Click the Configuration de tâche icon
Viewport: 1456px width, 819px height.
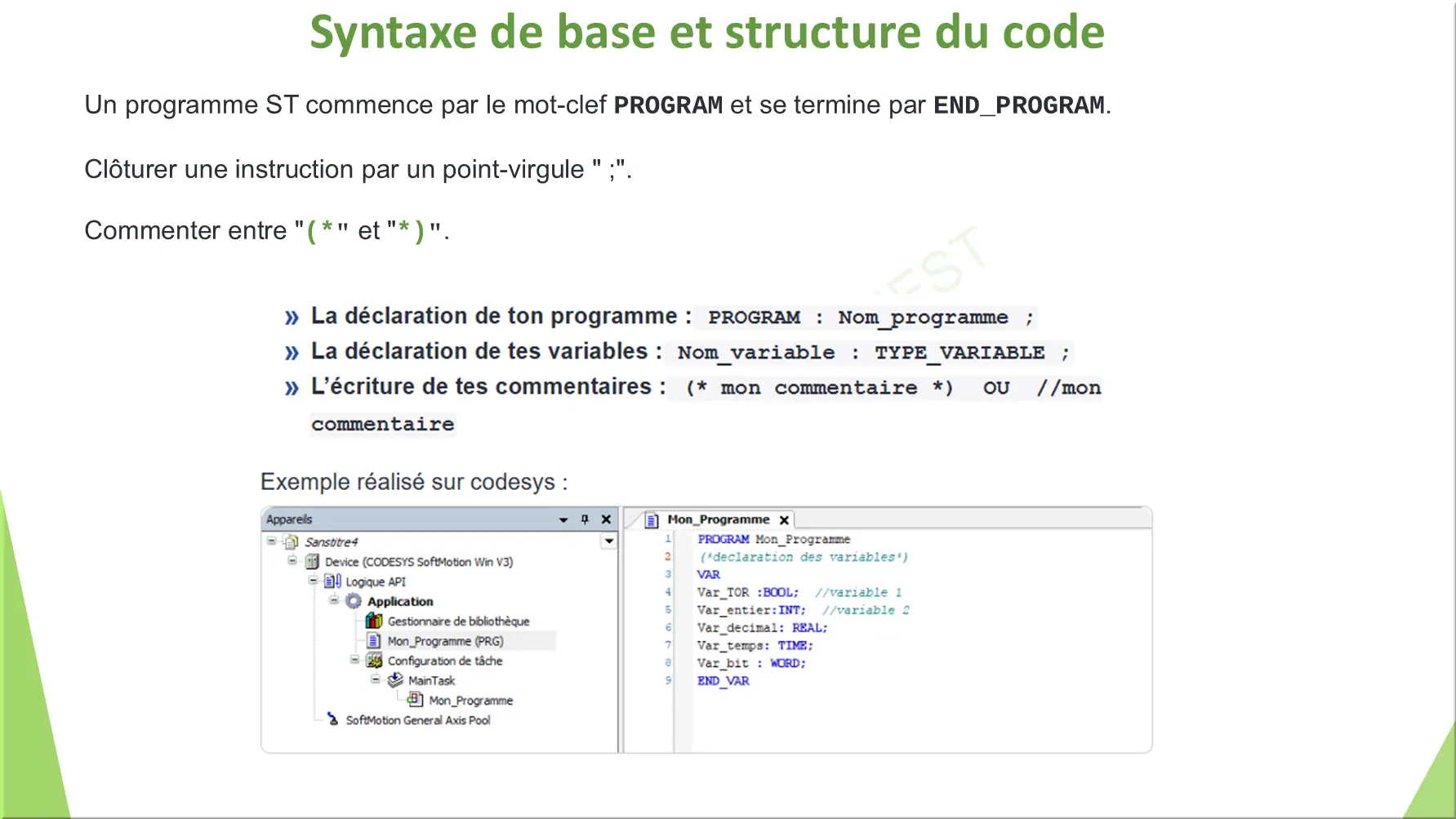coord(374,661)
